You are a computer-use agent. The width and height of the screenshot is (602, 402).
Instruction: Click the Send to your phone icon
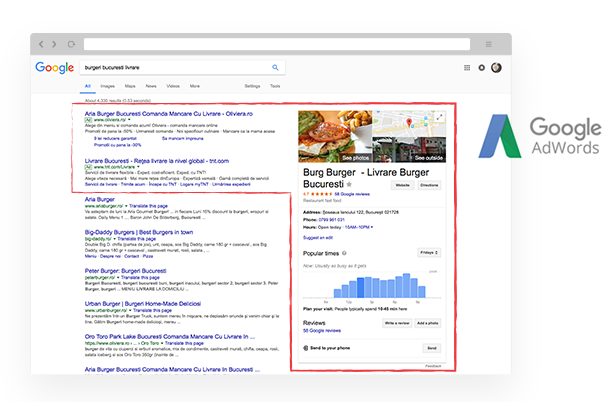point(306,348)
